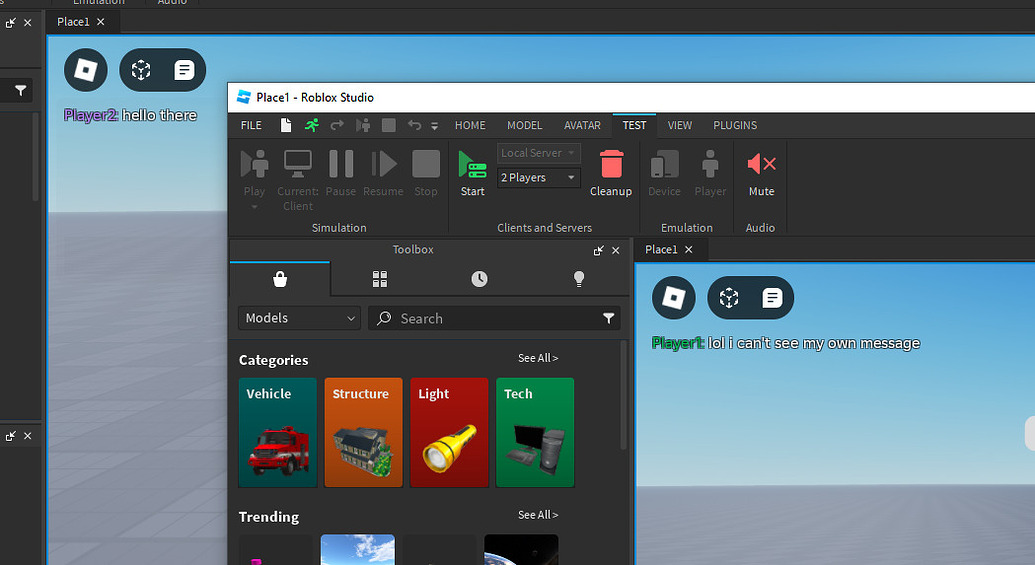The height and width of the screenshot is (565, 1035).
Task: Click the sky thumbnail under Trending
Action: coord(358,550)
